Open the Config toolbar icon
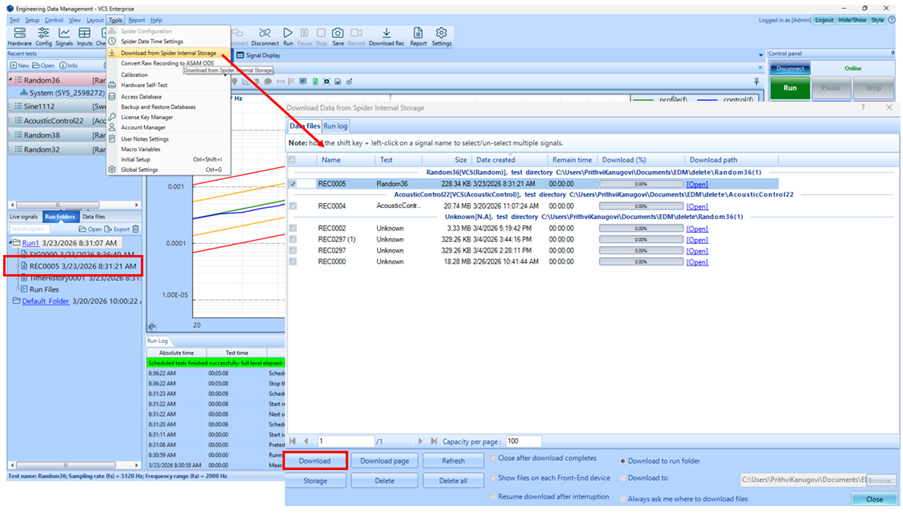This screenshot has width=903, height=515. (44, 35)
